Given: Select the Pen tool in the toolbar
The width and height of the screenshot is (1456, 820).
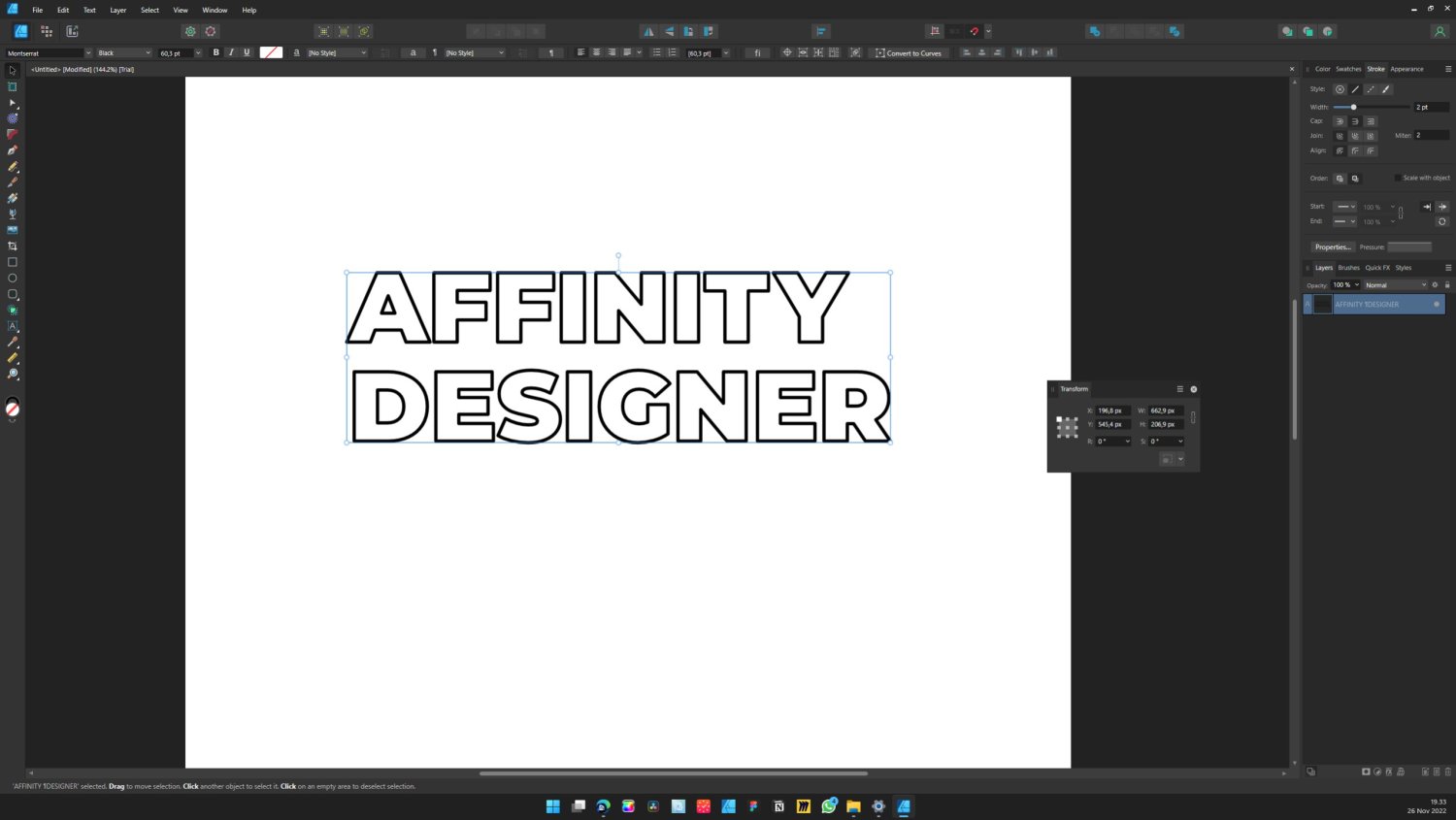Looking at the screenshot, I should [x=12, y=149].
